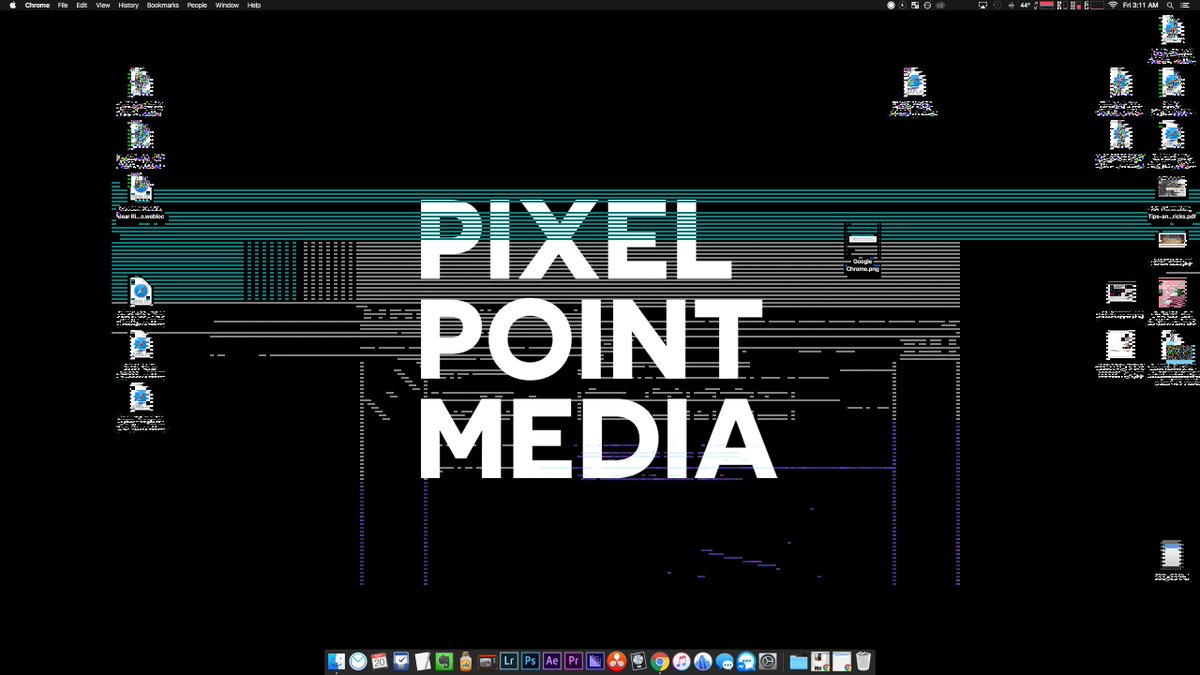1200x675 pixels.
Task: Launch the clock app in the dock
Action: [x=357, y=661]
